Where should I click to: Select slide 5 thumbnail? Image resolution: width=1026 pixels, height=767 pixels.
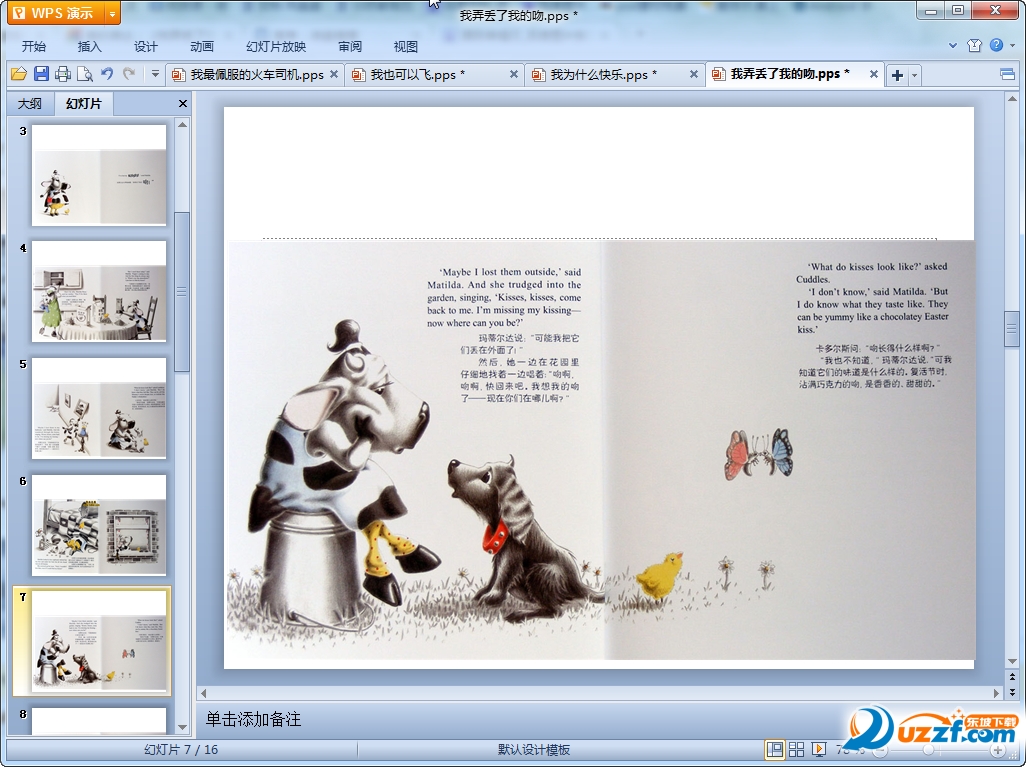99,408
